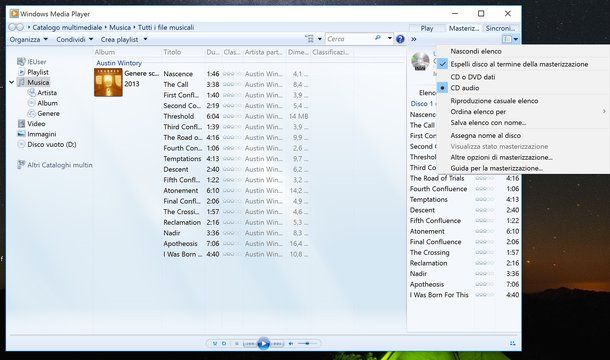Select Fourth Confluence in the burn list

438,188
